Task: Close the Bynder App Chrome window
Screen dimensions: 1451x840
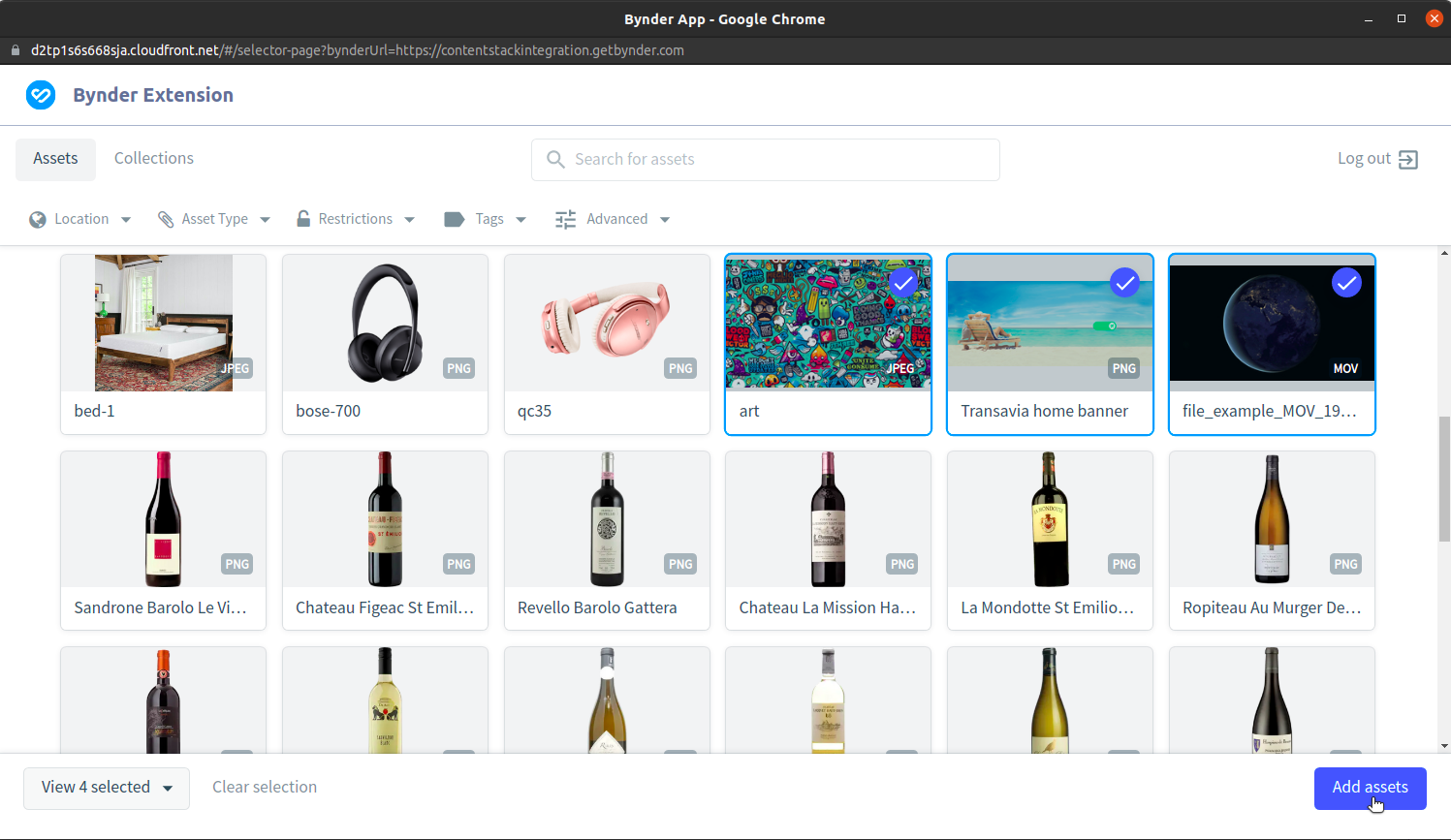Action: (1435, 18)
